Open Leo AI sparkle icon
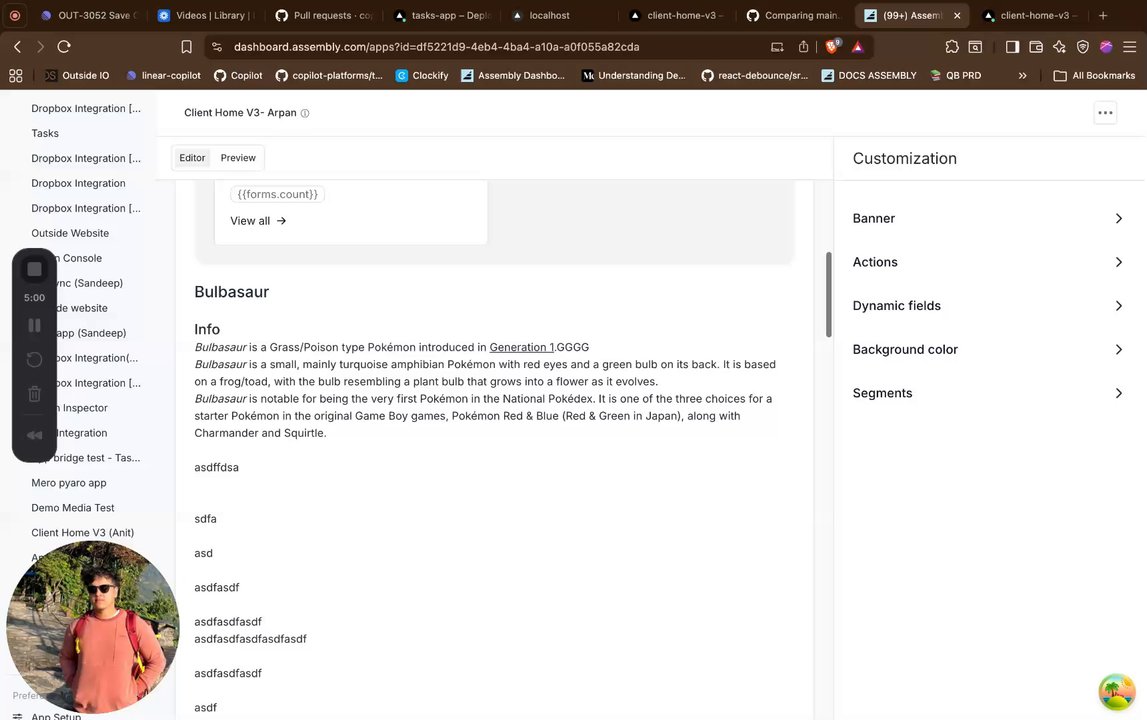Viewport: 1147px width, 720px height. 1059,47
